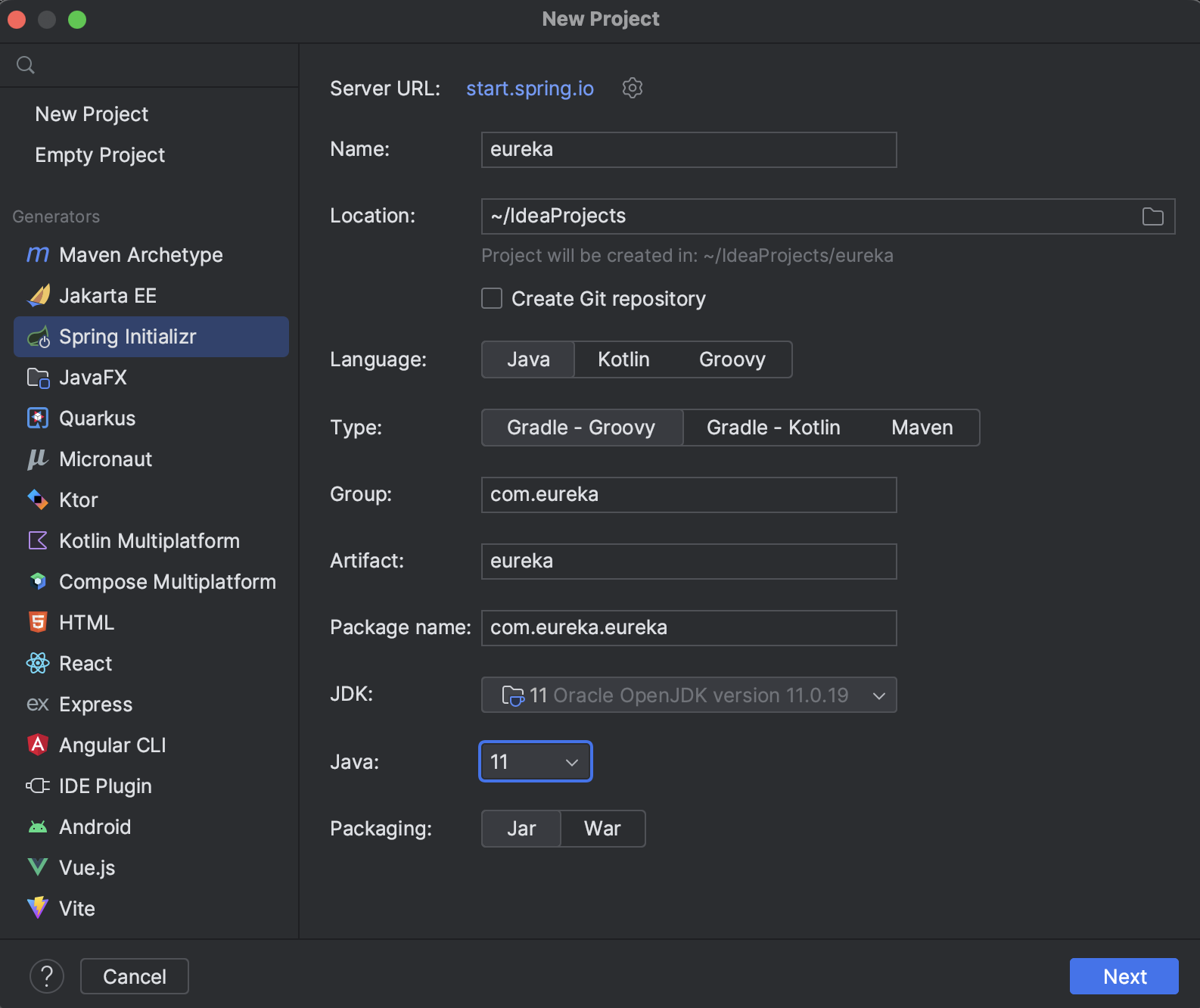Click the Kotlin Multiplatform K icon
The image size is (1200, 1008).
click(x=38, y=541)
